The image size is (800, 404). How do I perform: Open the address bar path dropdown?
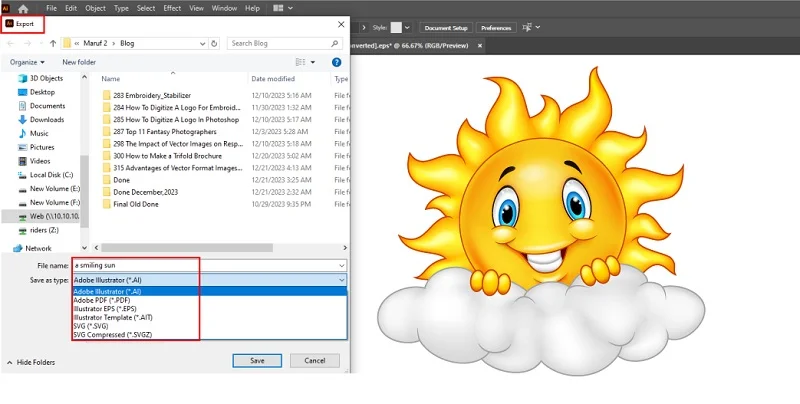point(203,44)
